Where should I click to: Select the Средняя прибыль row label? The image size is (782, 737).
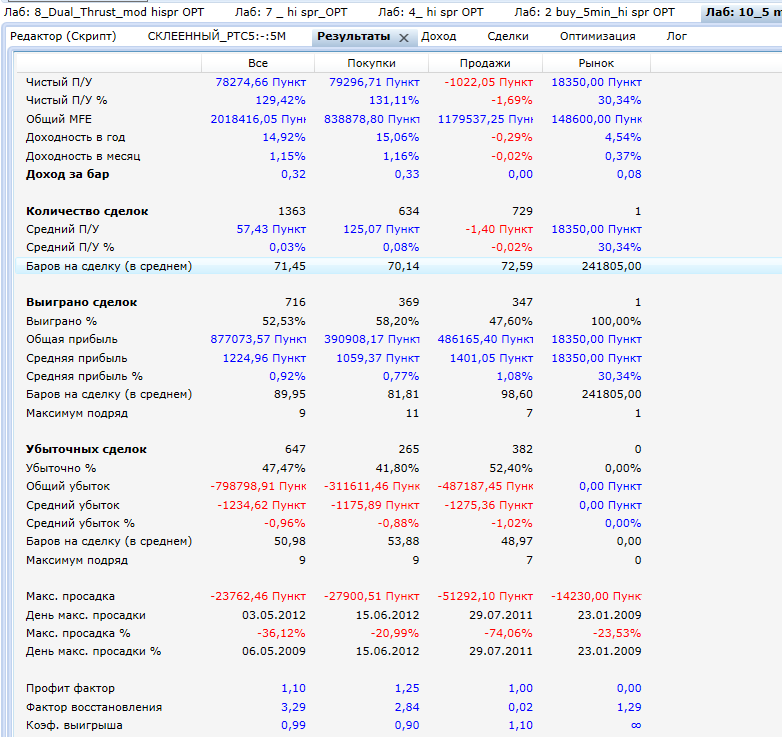76,358
